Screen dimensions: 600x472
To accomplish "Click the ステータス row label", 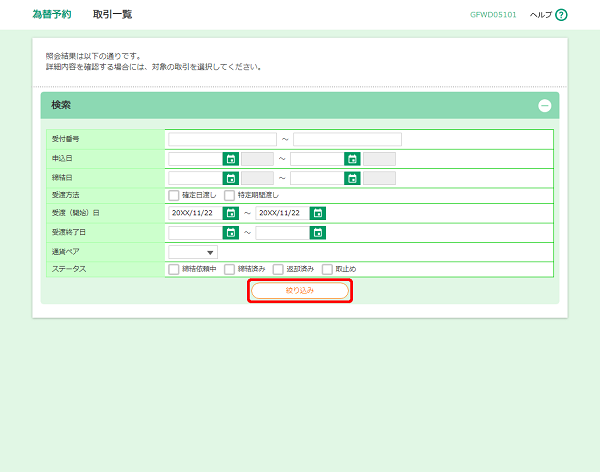I will (x=69, y=269).
